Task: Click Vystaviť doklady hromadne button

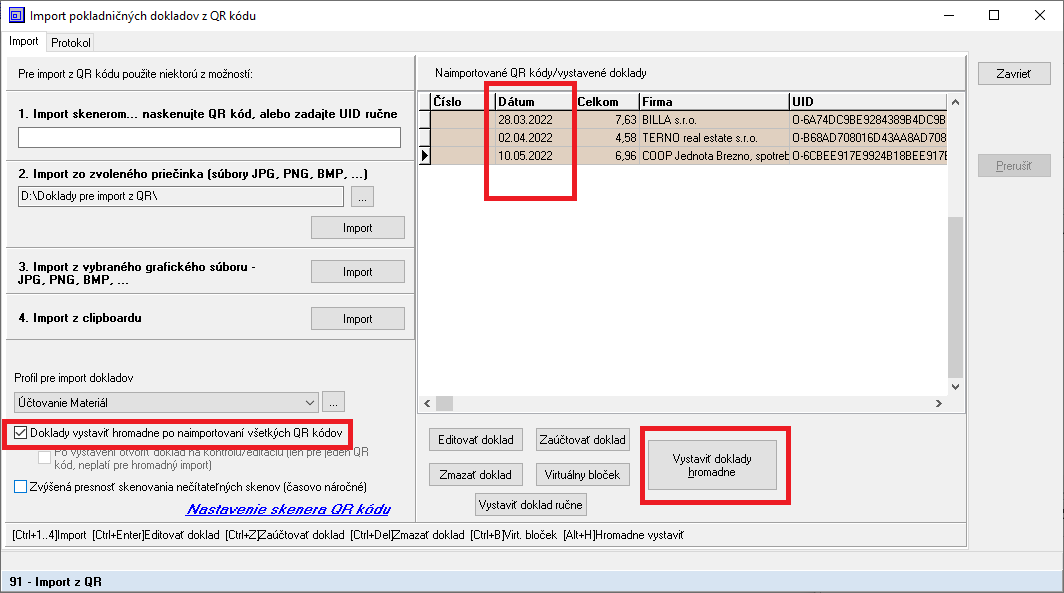Action: tap(712, 465)
